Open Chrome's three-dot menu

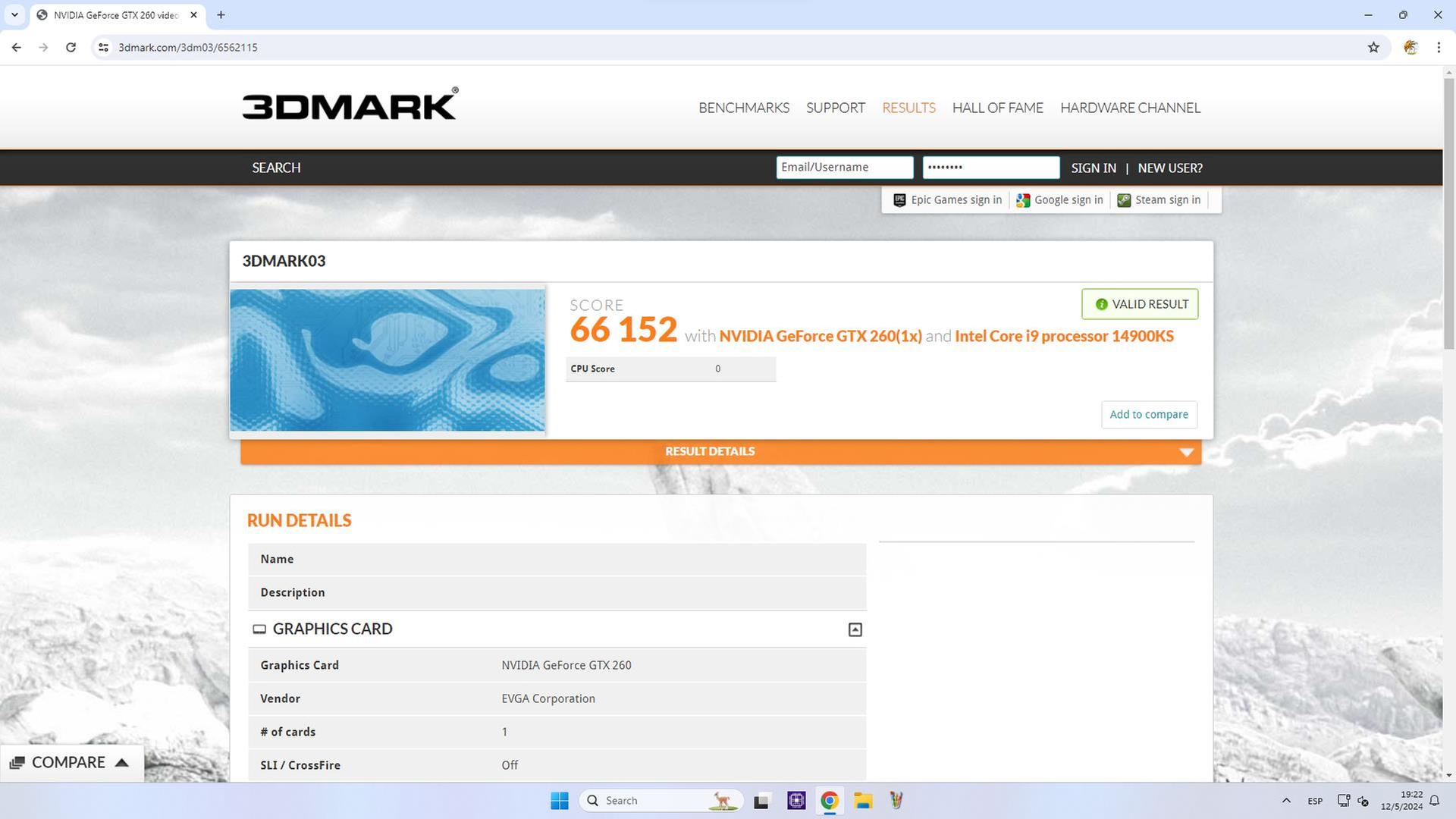coord(1439,47)
